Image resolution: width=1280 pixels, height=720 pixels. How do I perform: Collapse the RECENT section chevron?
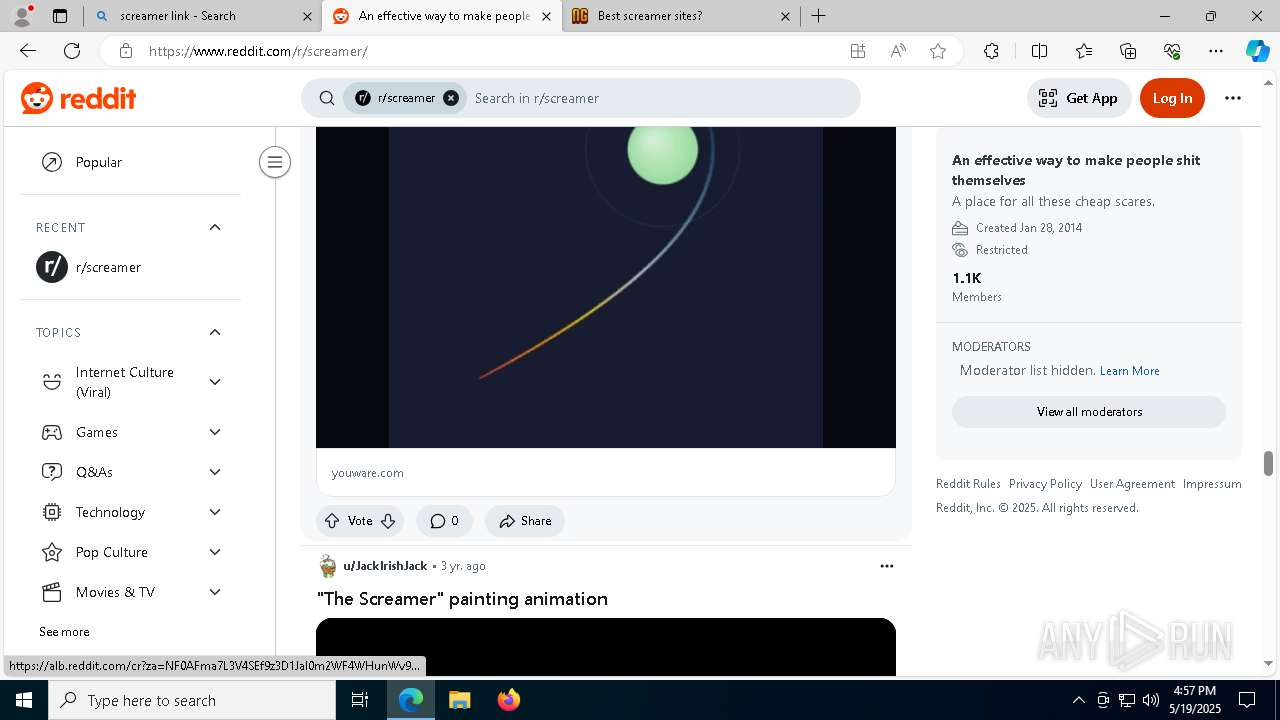pyautogui.click(x=215, y=227)
